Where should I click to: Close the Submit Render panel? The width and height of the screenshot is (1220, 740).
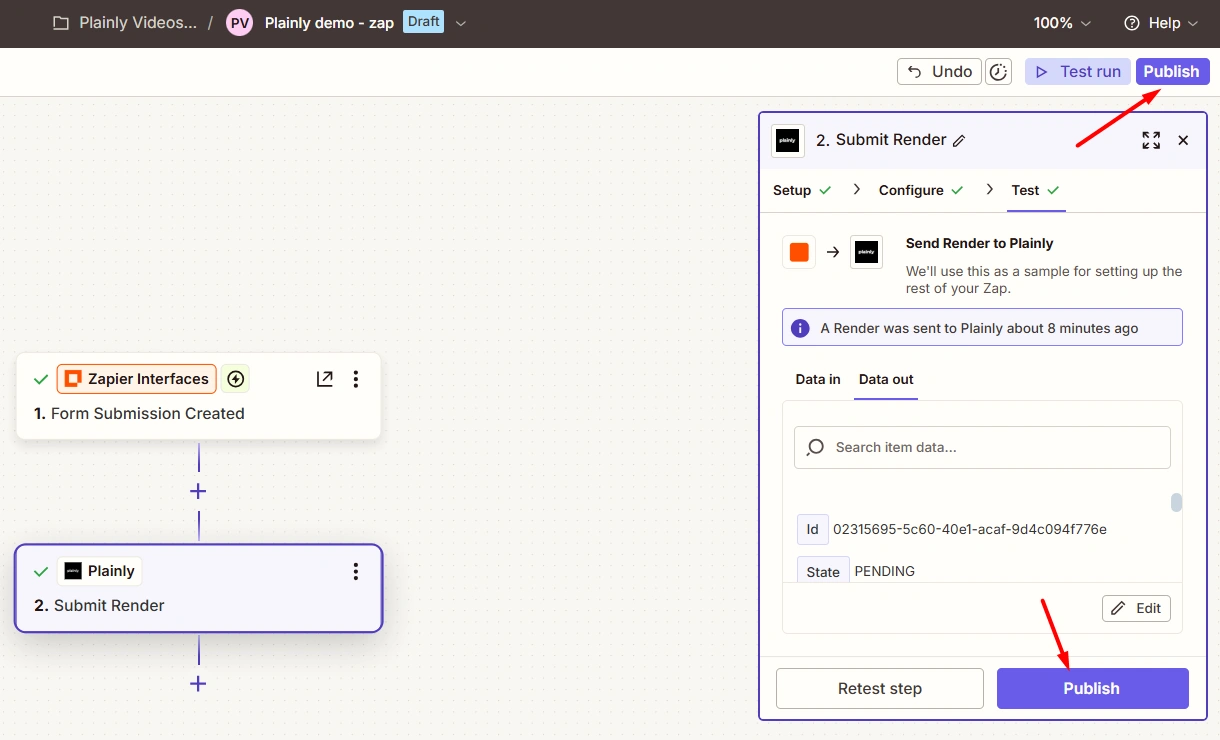[1183, 141]
